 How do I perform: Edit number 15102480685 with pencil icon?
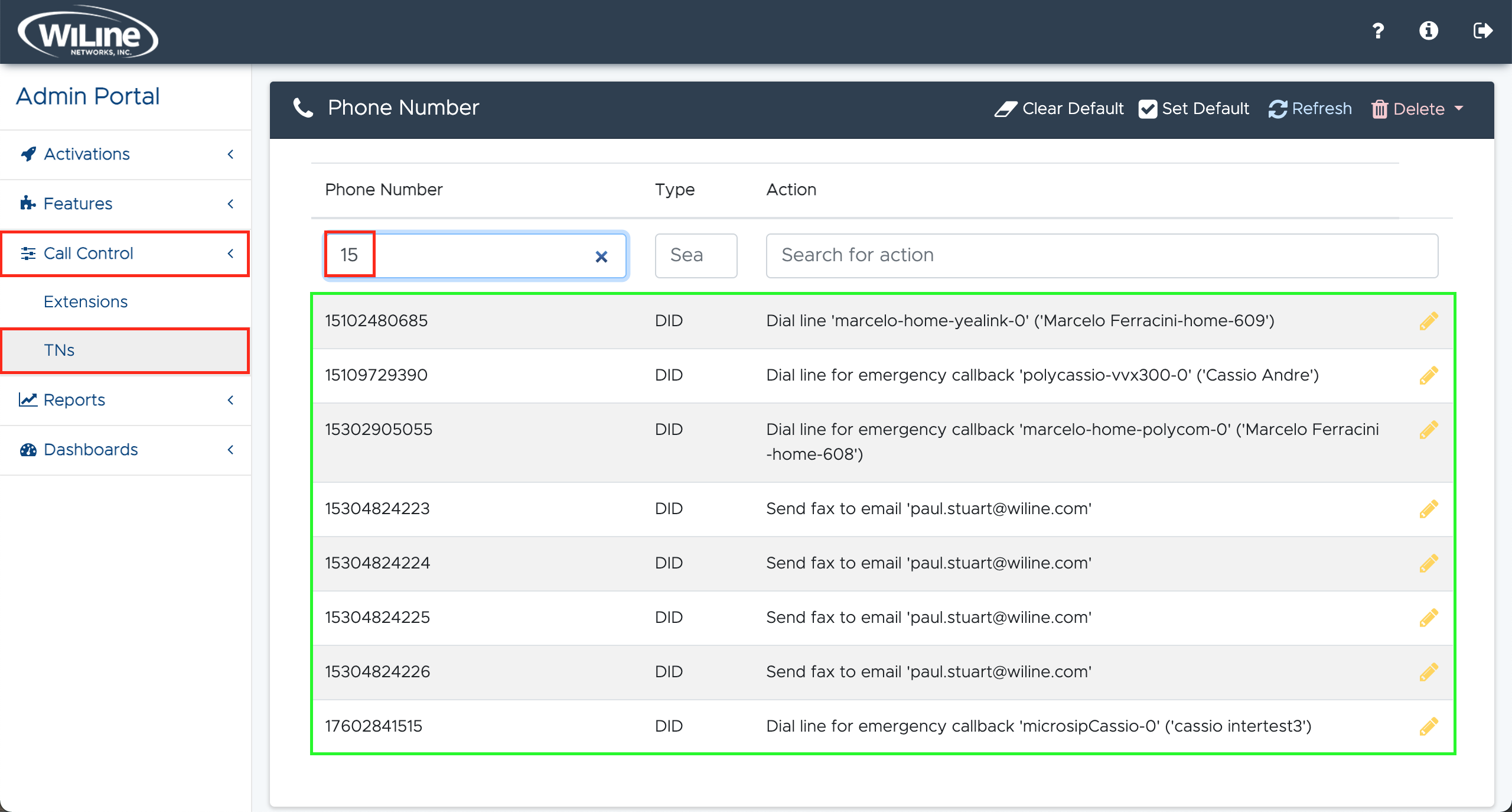tap(1428, 321)
